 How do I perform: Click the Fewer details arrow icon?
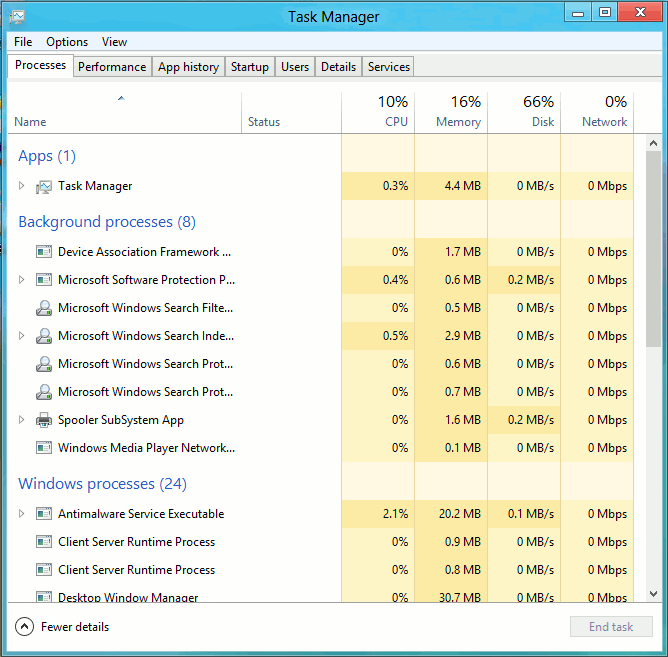point(24,627)
